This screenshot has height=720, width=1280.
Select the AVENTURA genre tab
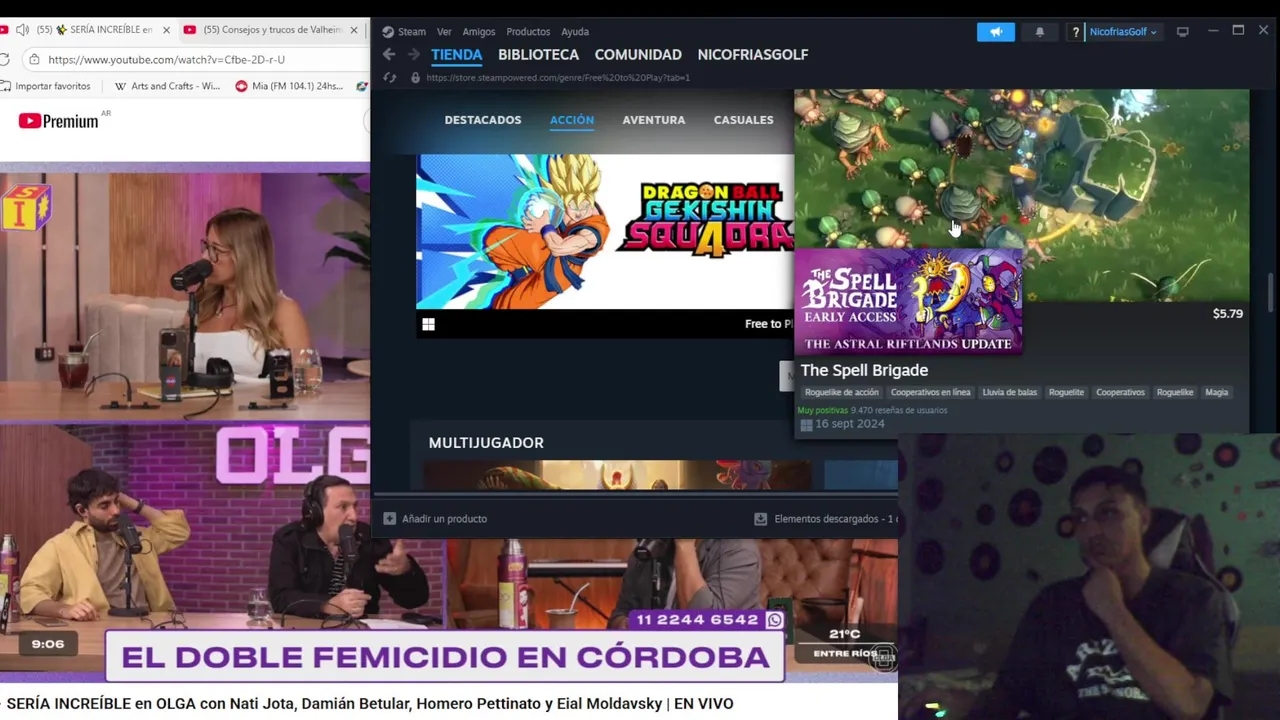[x=654, y=120]
